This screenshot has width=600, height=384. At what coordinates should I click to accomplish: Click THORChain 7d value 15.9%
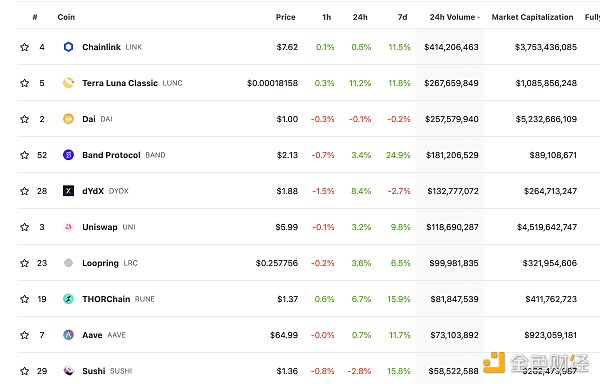399,299
